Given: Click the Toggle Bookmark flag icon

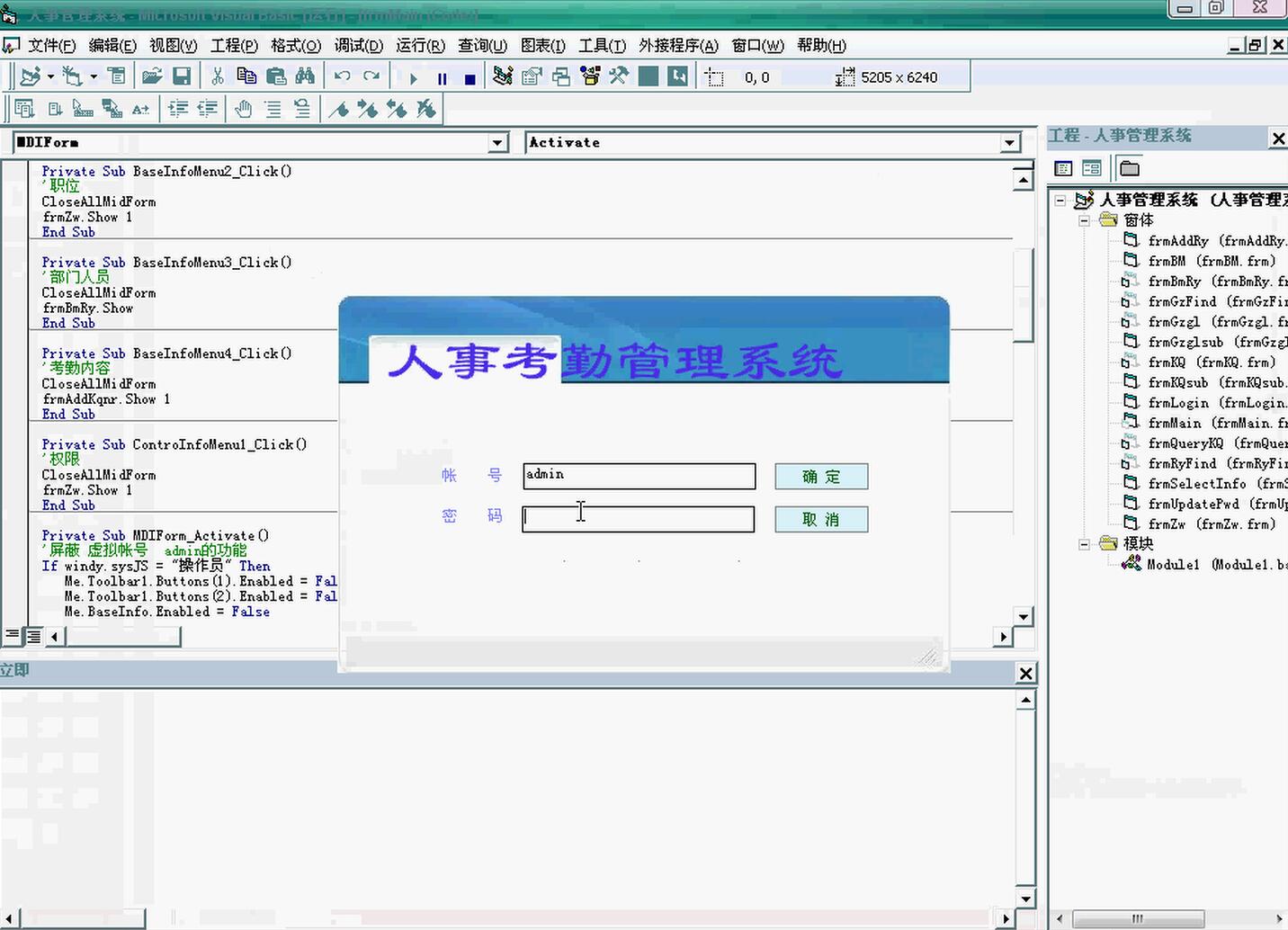Looking at the screenshot, I should [x=339, y=109].
